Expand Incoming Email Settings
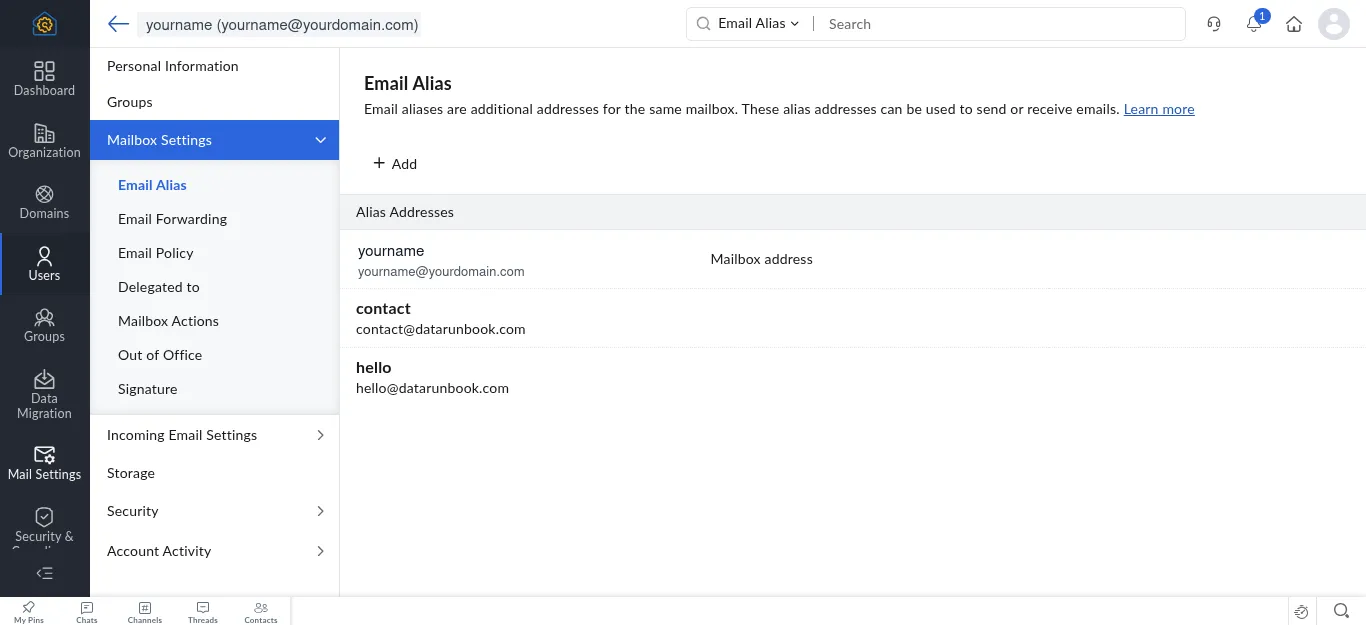This screenshot has height=625, width=1366. click(x=214, y=435)
